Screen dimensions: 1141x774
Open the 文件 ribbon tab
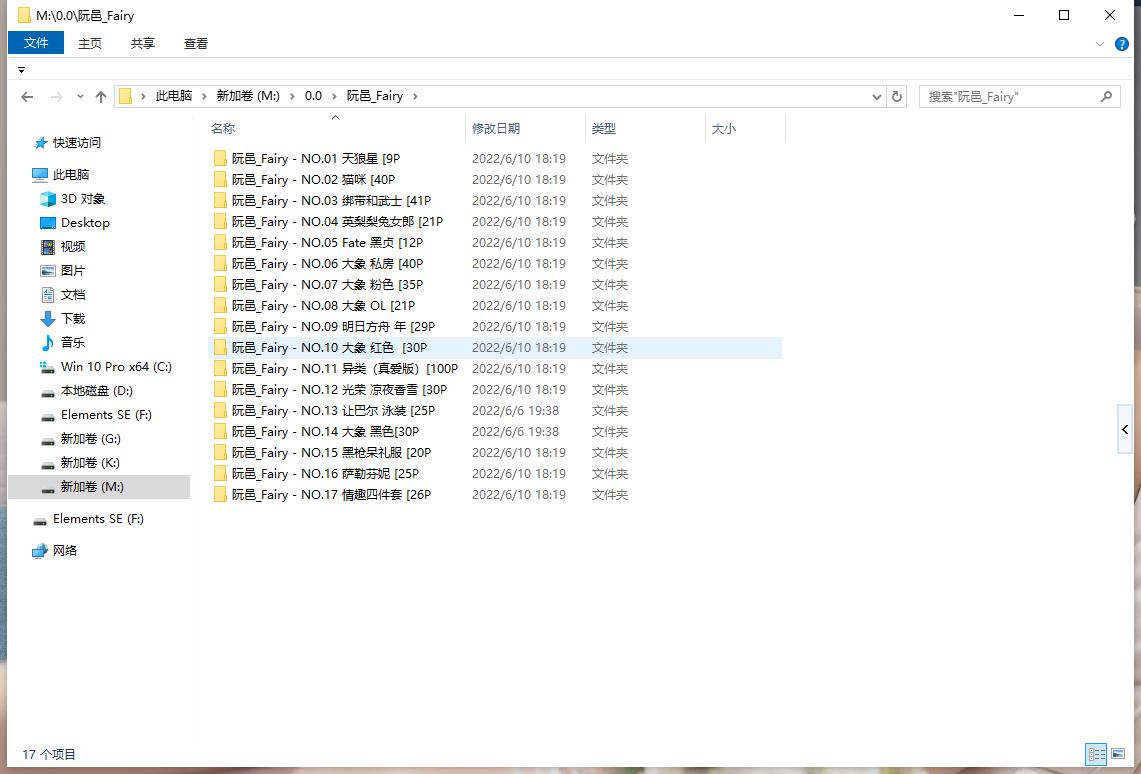pos(36,43)
